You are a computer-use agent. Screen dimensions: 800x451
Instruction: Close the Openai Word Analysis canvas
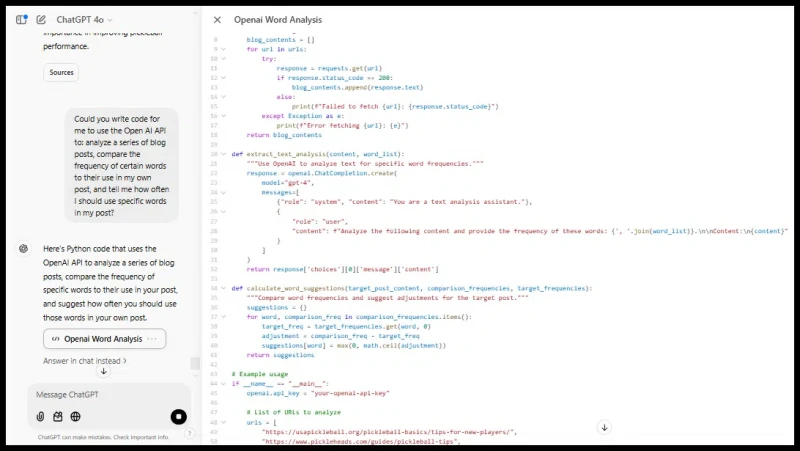pyautogui.click(x=217, y=20)
